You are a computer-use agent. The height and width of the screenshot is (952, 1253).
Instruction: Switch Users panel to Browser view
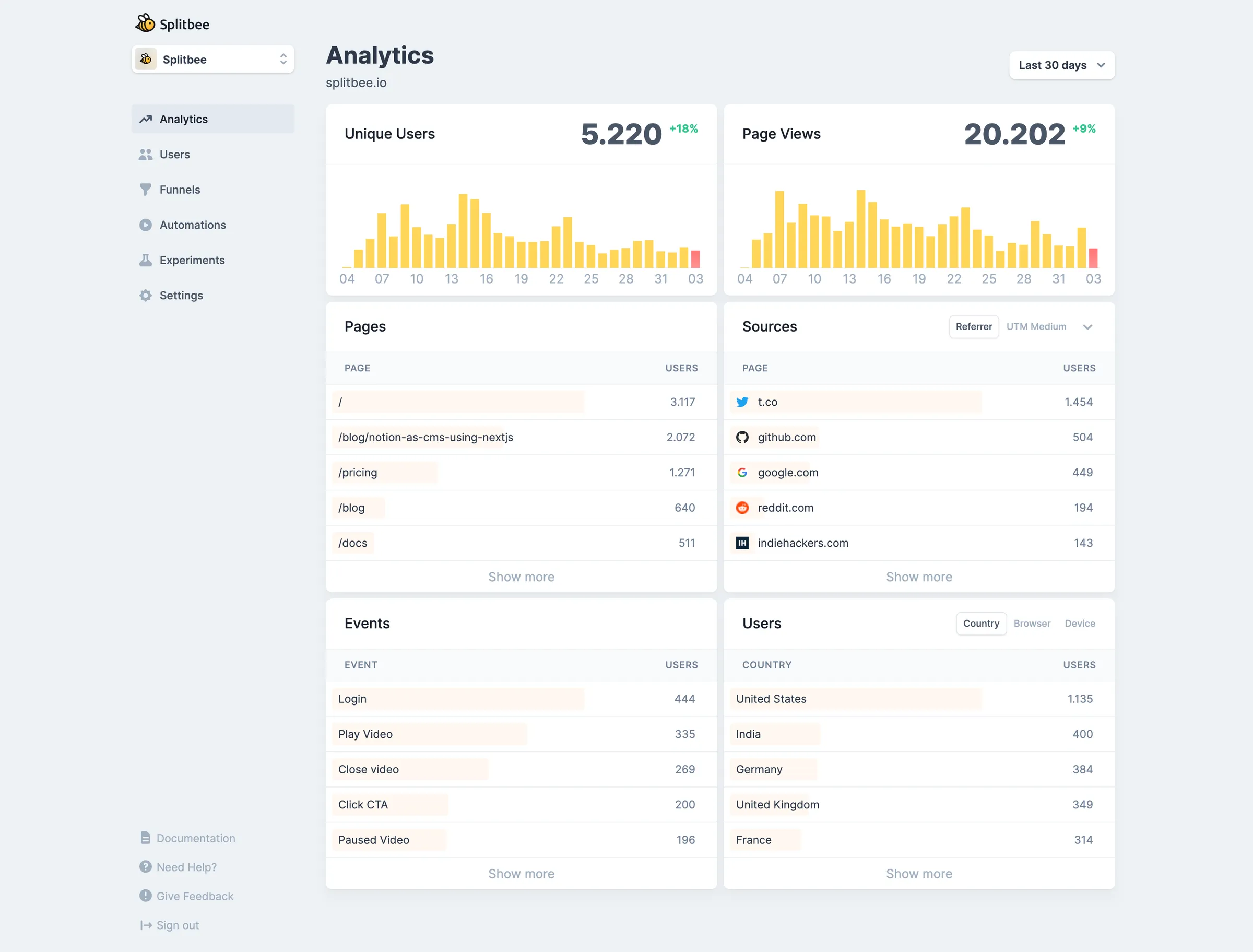click(x=1032, y=624)
